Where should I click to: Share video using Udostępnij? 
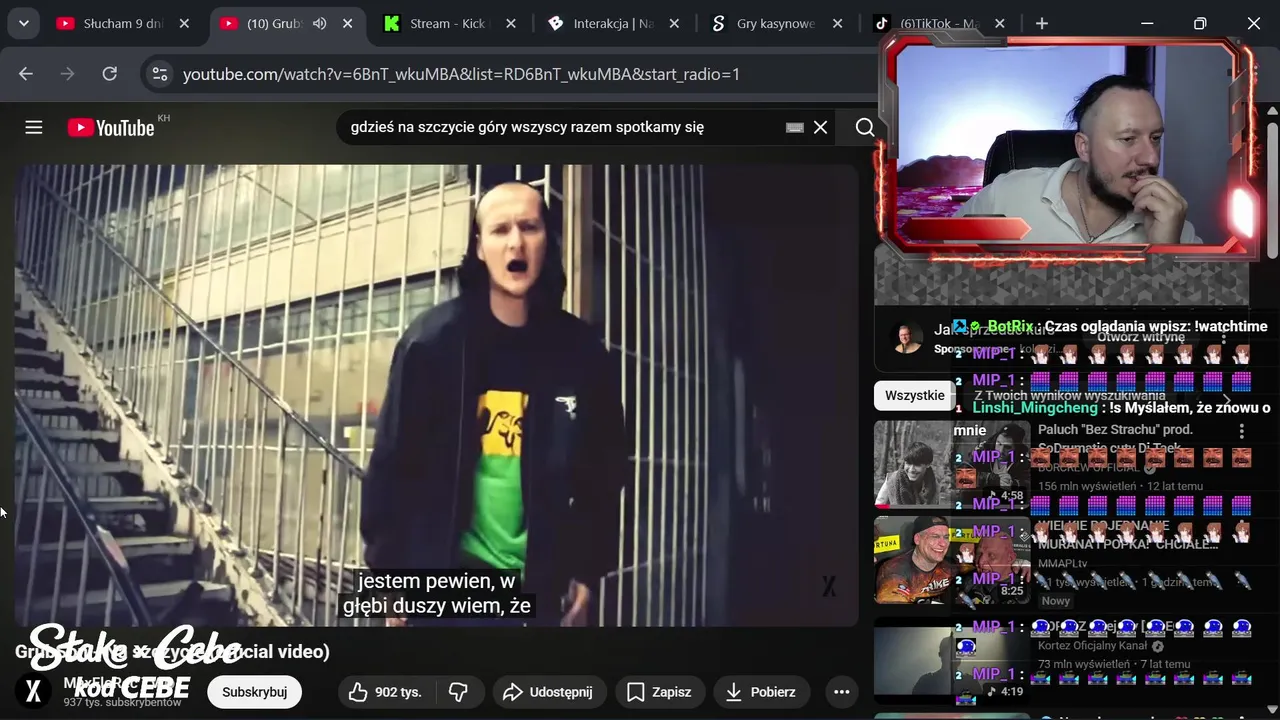pyautogui.click(x=548, y=692)
